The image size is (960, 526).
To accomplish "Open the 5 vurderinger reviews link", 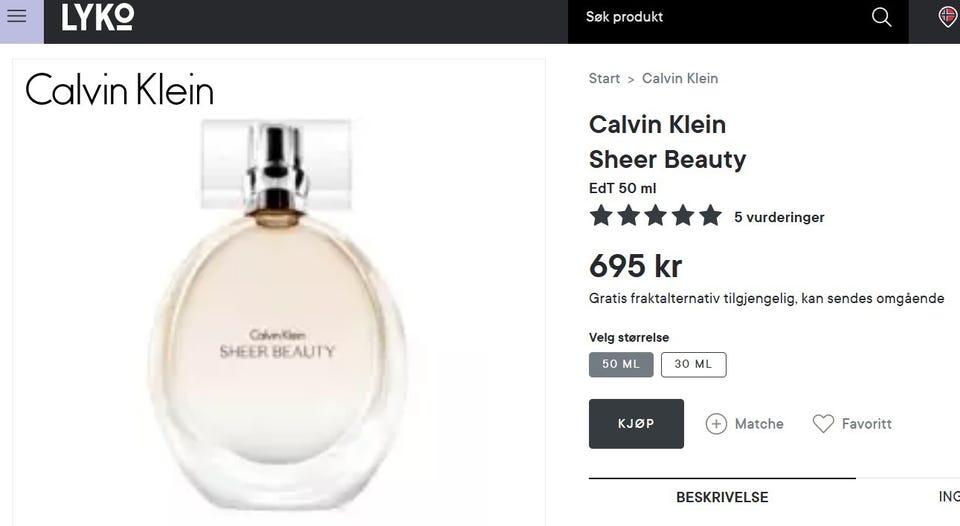I will (x=779, y=217).
